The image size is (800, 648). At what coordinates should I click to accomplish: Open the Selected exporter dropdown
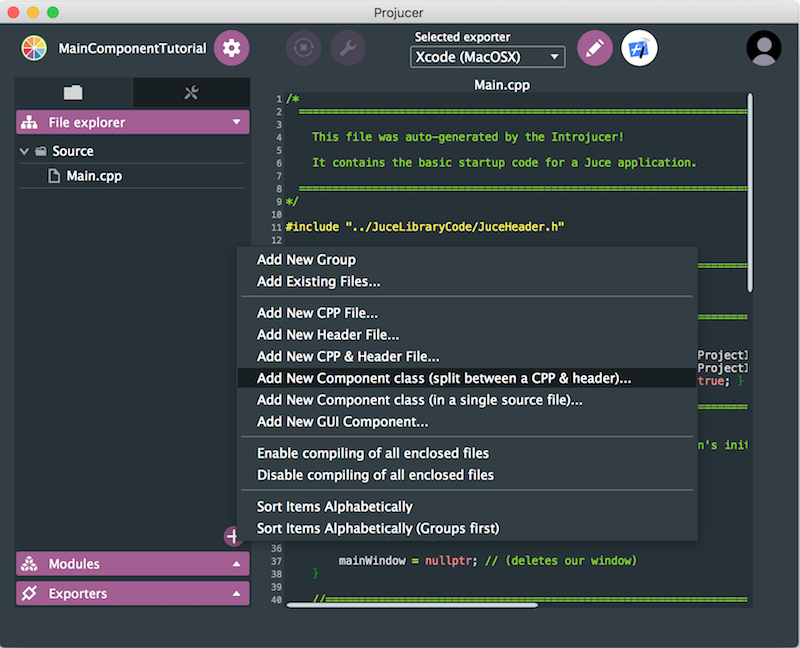click(x=487, y=57)
